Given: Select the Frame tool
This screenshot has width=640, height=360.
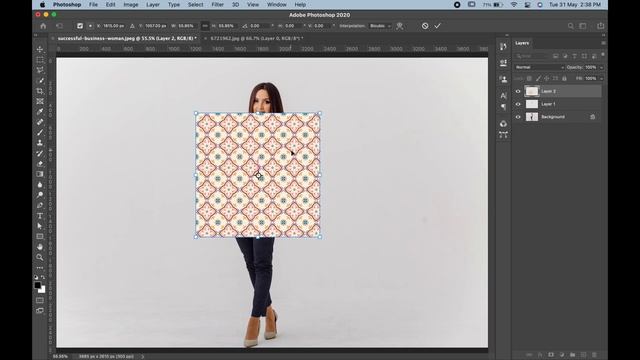Looking at the screenshot, I should pyautogui.click(x=40, y=101).
